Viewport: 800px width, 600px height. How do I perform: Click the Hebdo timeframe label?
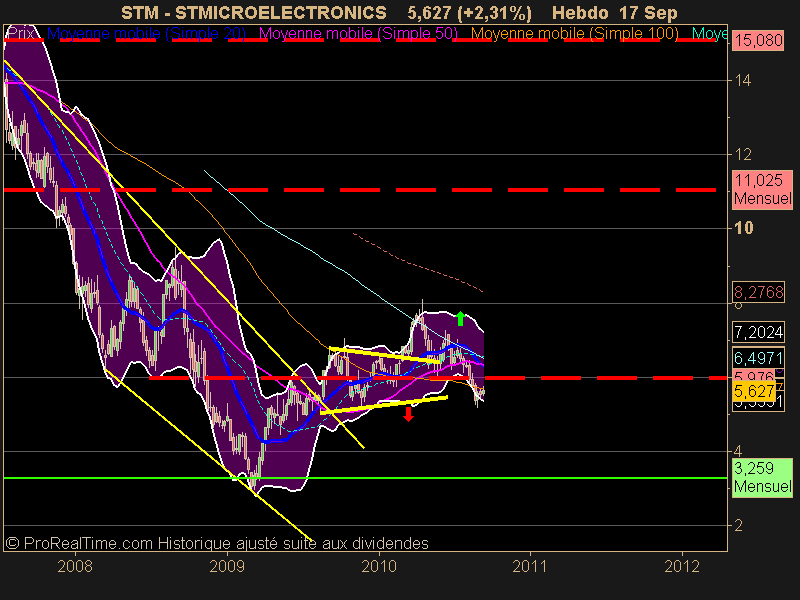pyautogui.click(x=580, y=13)
